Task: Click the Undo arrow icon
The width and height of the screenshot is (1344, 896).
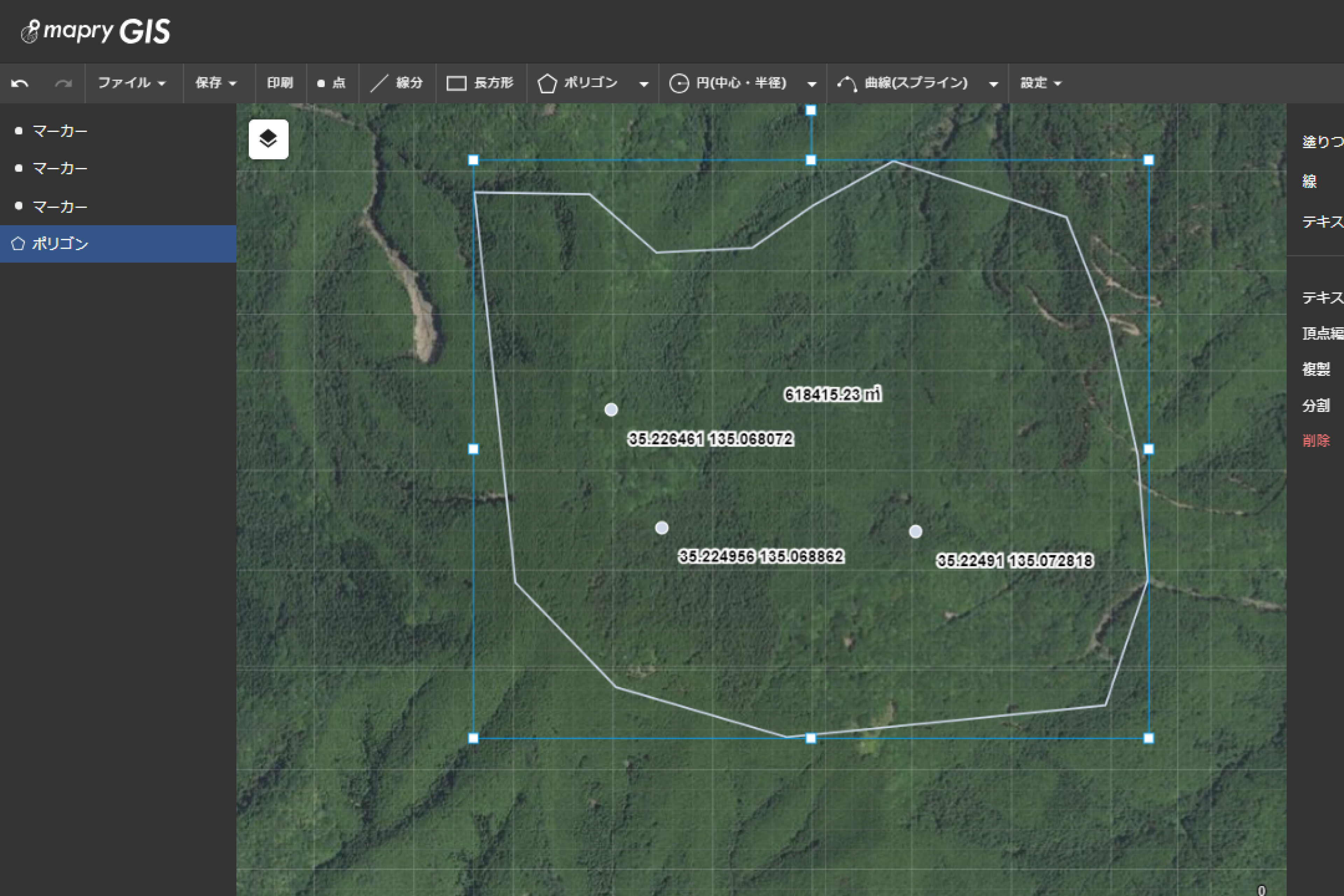Action: pos(20,83)
